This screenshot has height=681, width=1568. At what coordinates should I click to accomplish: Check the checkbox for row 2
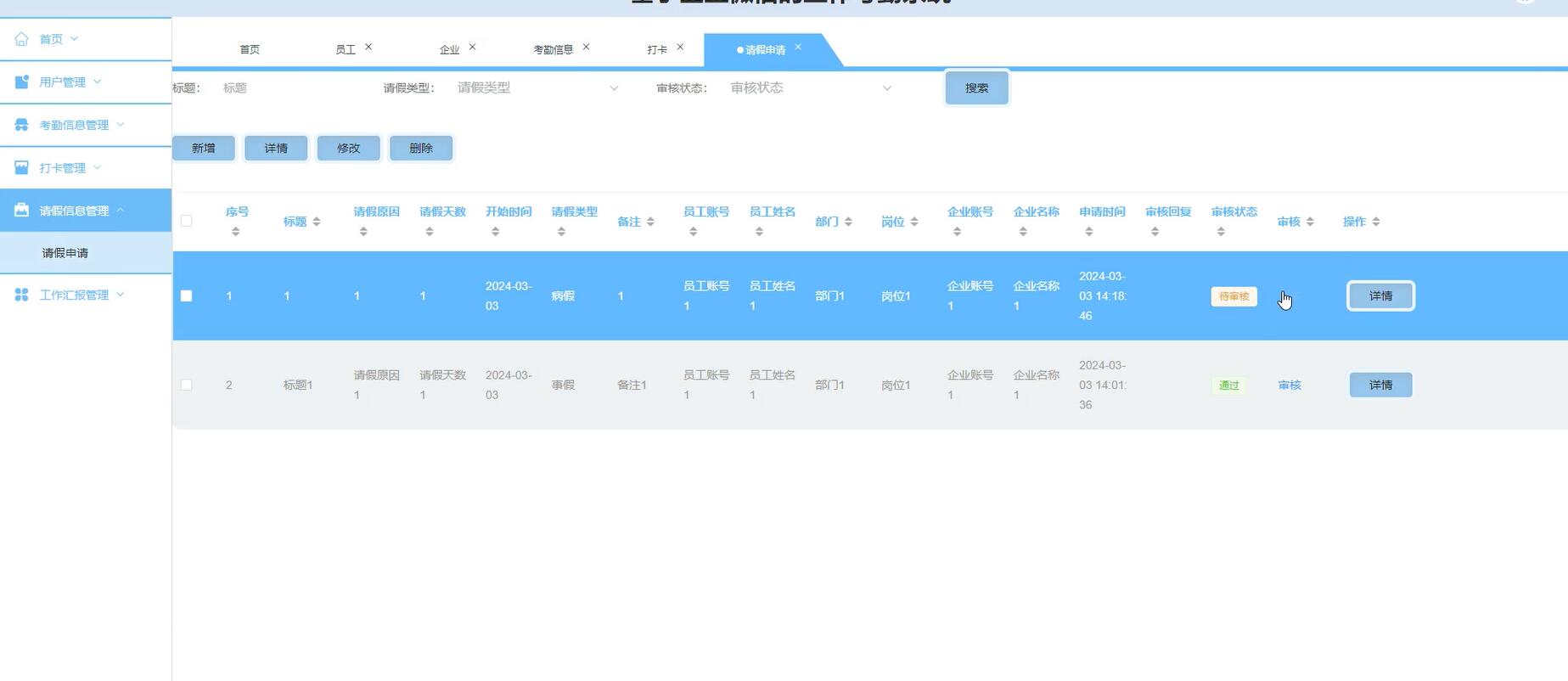coord(187,385)
